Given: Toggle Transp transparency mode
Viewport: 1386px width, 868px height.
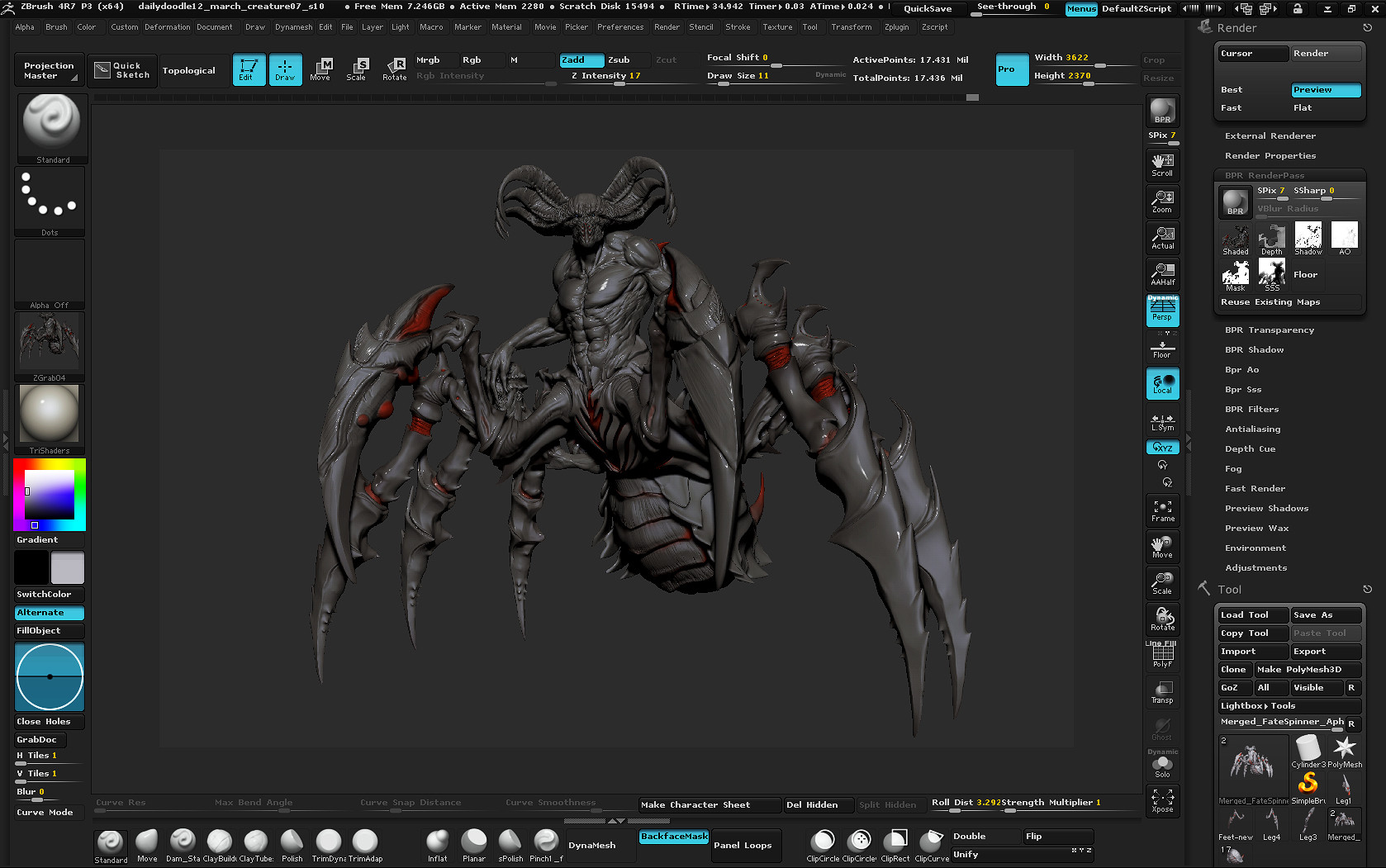Looking at the screenshot, I should tap(1162, 692).
